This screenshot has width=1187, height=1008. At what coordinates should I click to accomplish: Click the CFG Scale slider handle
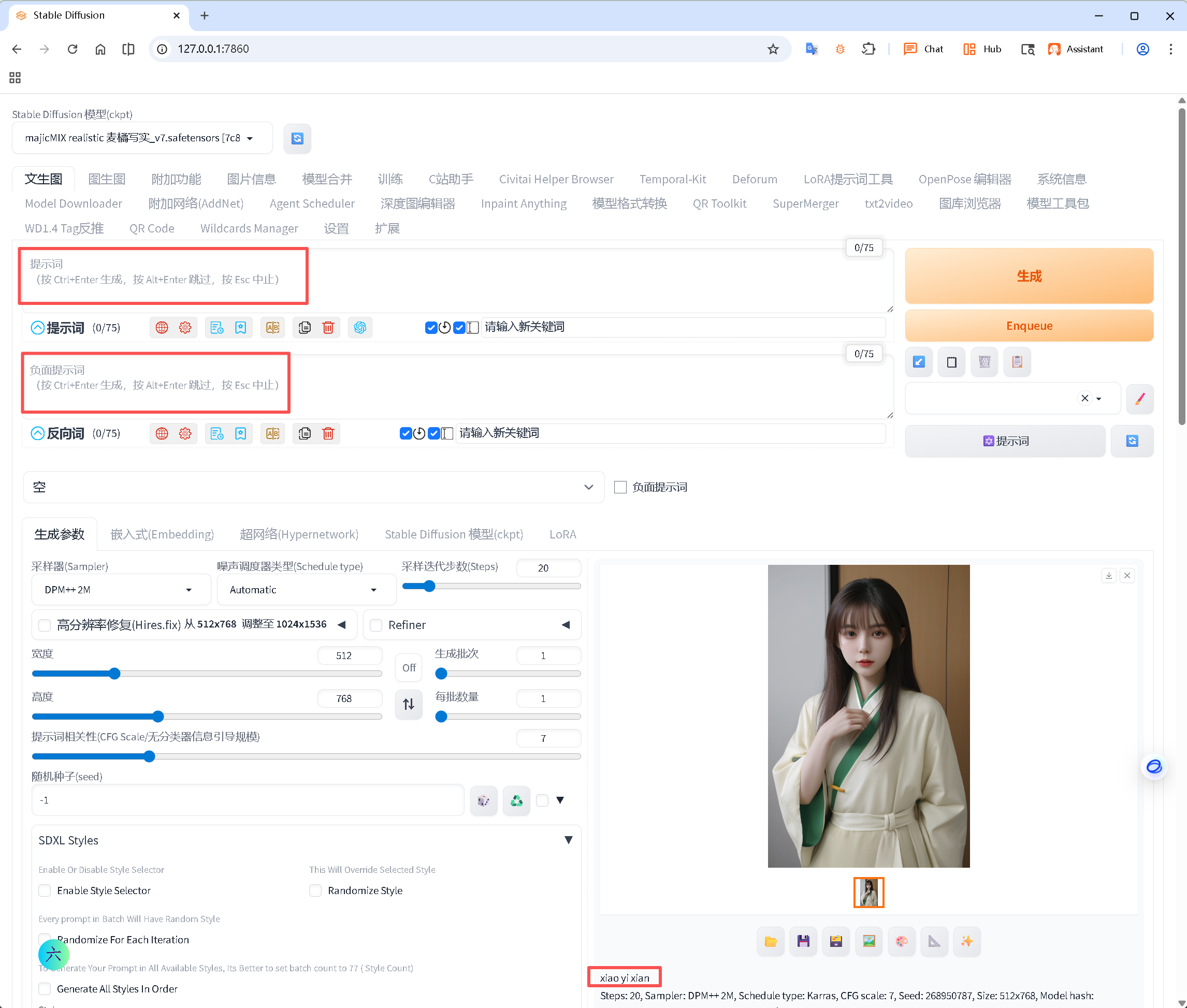[149, 756]
